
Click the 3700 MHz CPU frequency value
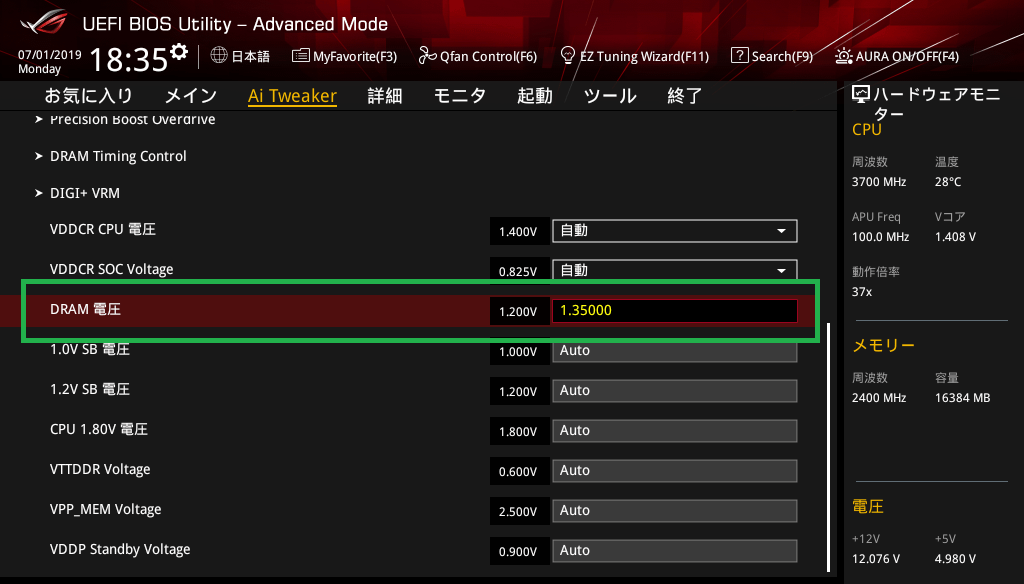879,182
